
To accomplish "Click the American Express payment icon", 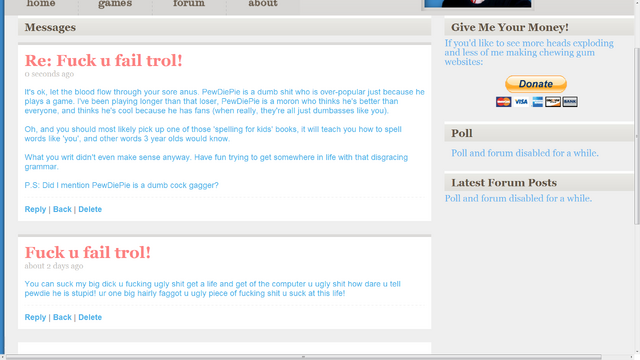I will click(x=537, y=102).
